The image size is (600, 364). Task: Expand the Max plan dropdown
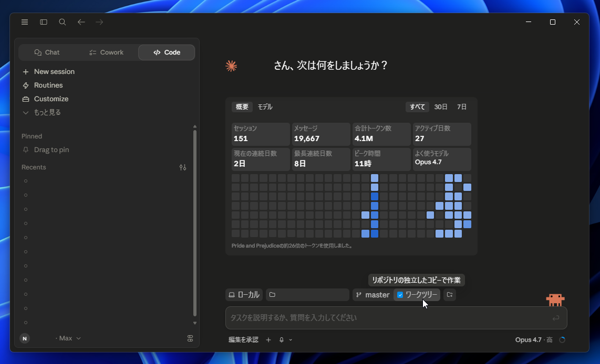(x=68, y=338)
